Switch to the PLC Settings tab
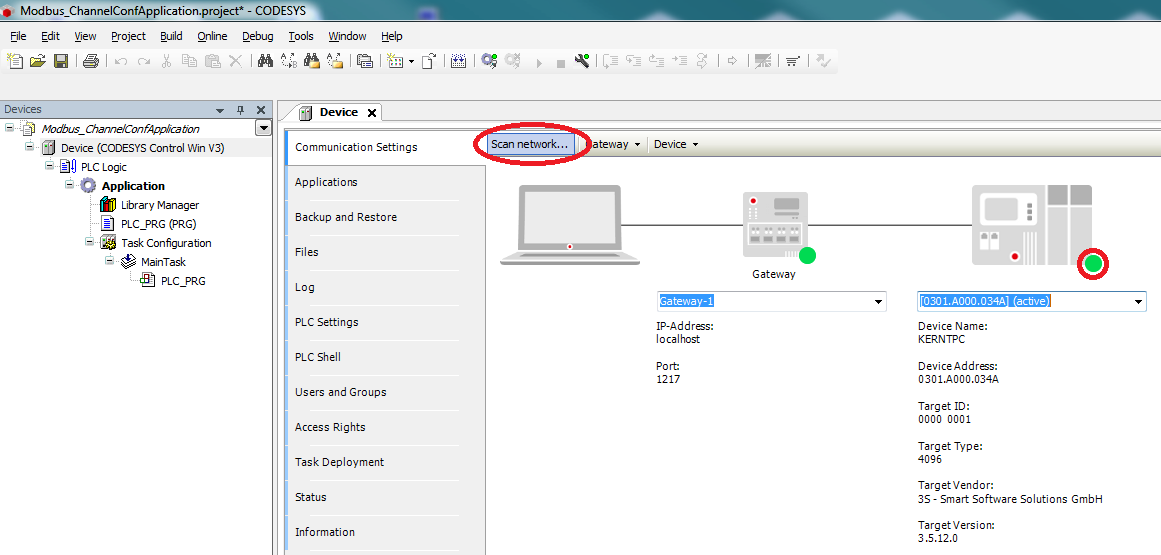 tap(326, 322)
